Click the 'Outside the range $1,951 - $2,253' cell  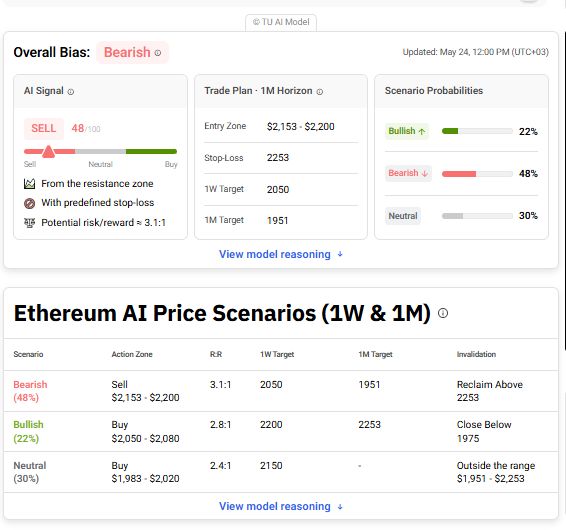(x=496, y=472)
